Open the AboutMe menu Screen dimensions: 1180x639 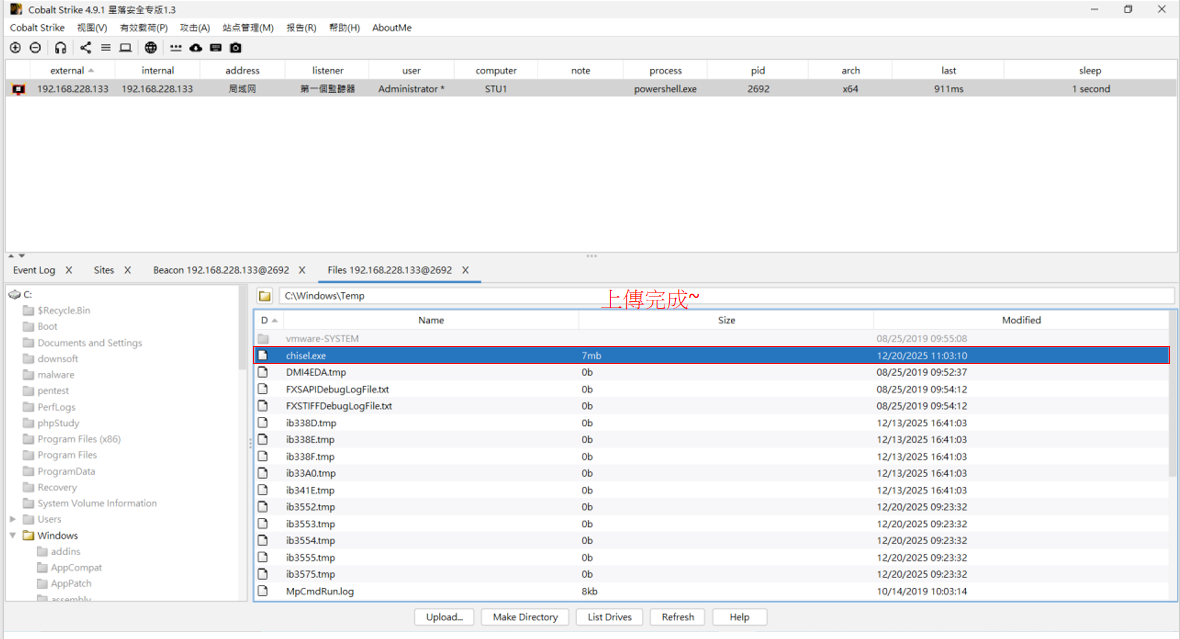[391, 28]
